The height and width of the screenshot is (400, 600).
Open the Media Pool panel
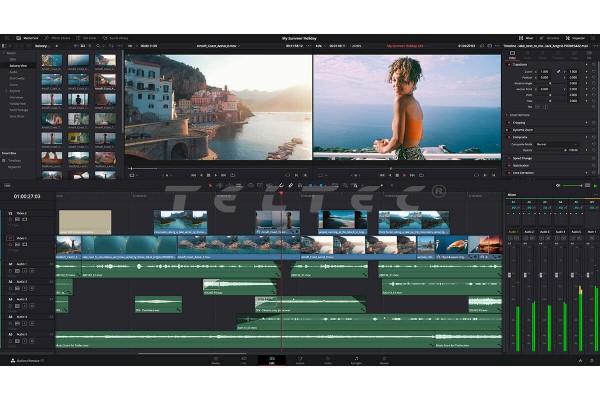tap(21, 37)
